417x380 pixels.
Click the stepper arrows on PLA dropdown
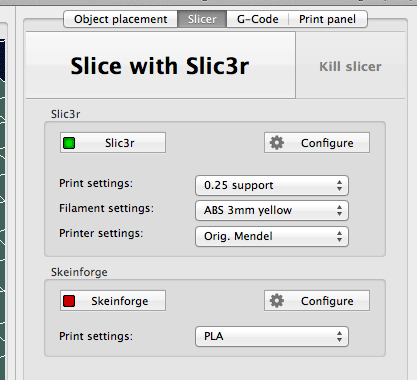click(339, 336)
